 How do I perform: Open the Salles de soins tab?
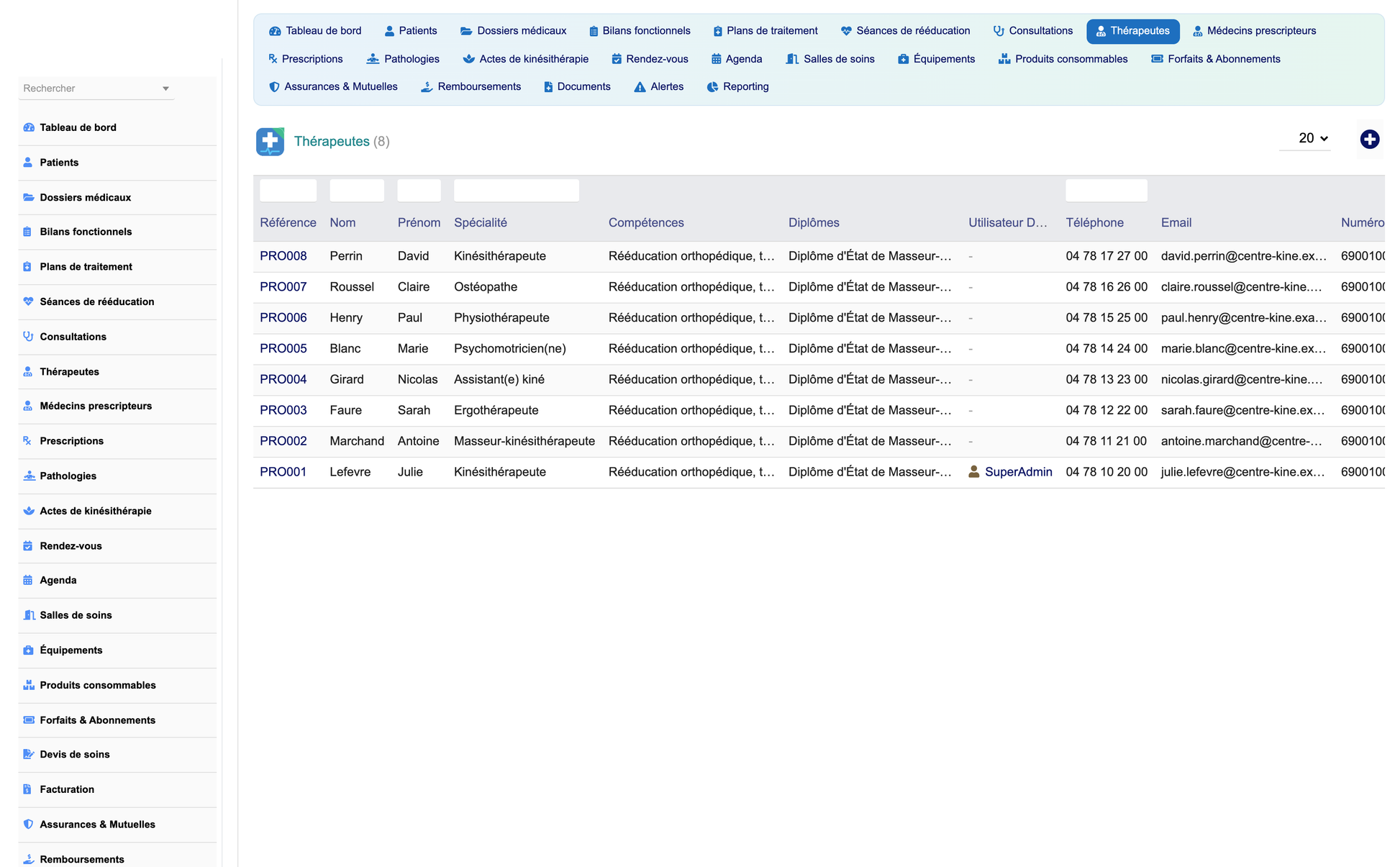pyautogui.click(x=830, y=59)
